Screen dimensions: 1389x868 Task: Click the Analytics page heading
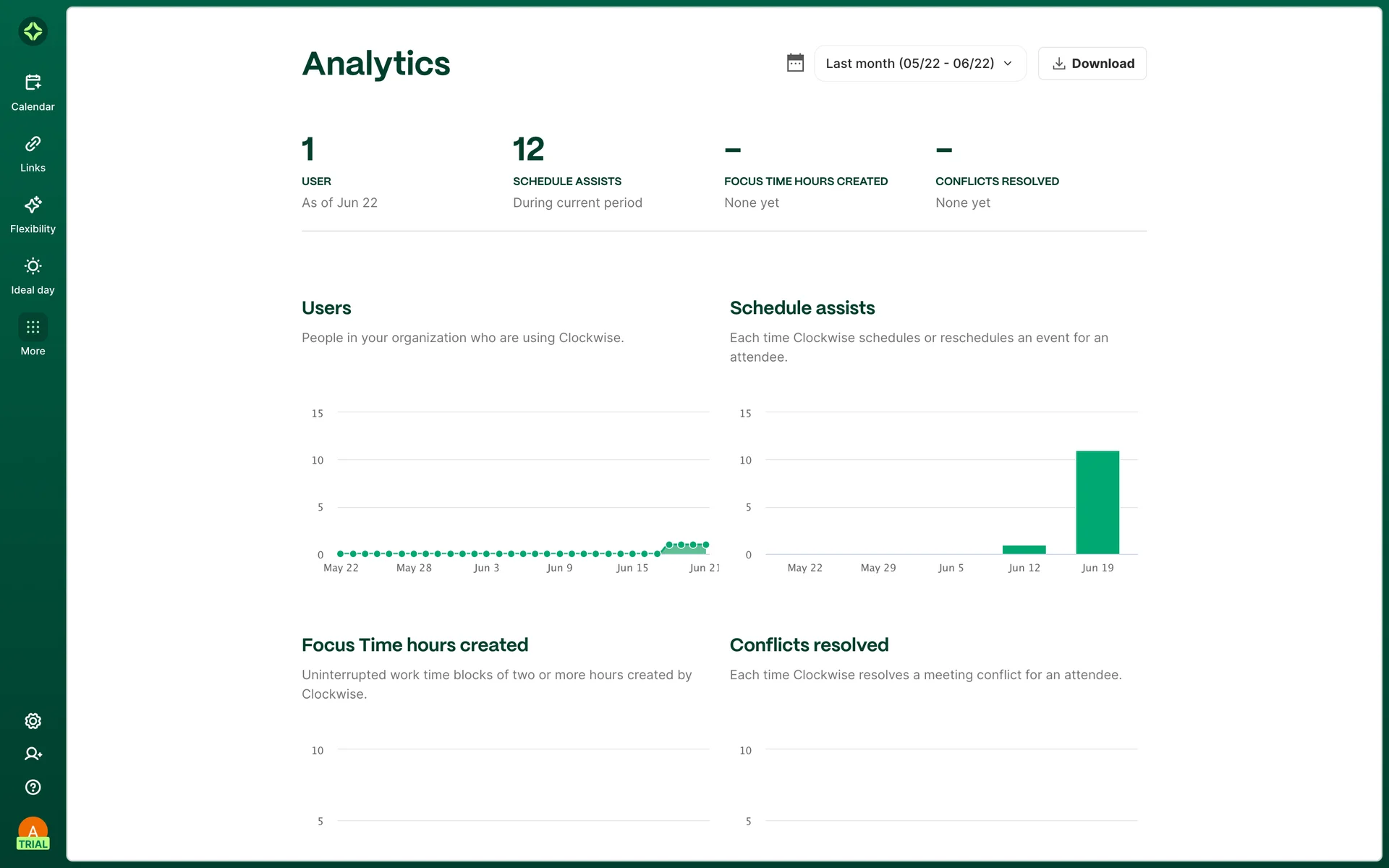point(375,64)
